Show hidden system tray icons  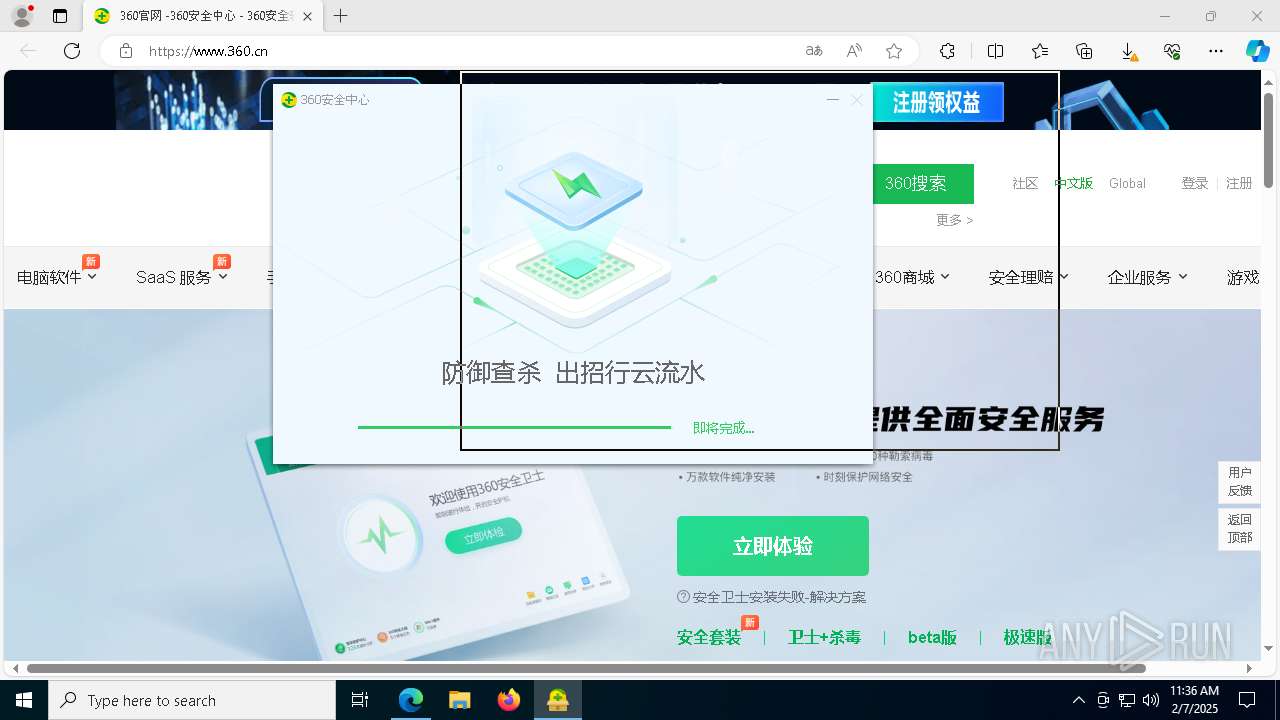[1078, 700]
